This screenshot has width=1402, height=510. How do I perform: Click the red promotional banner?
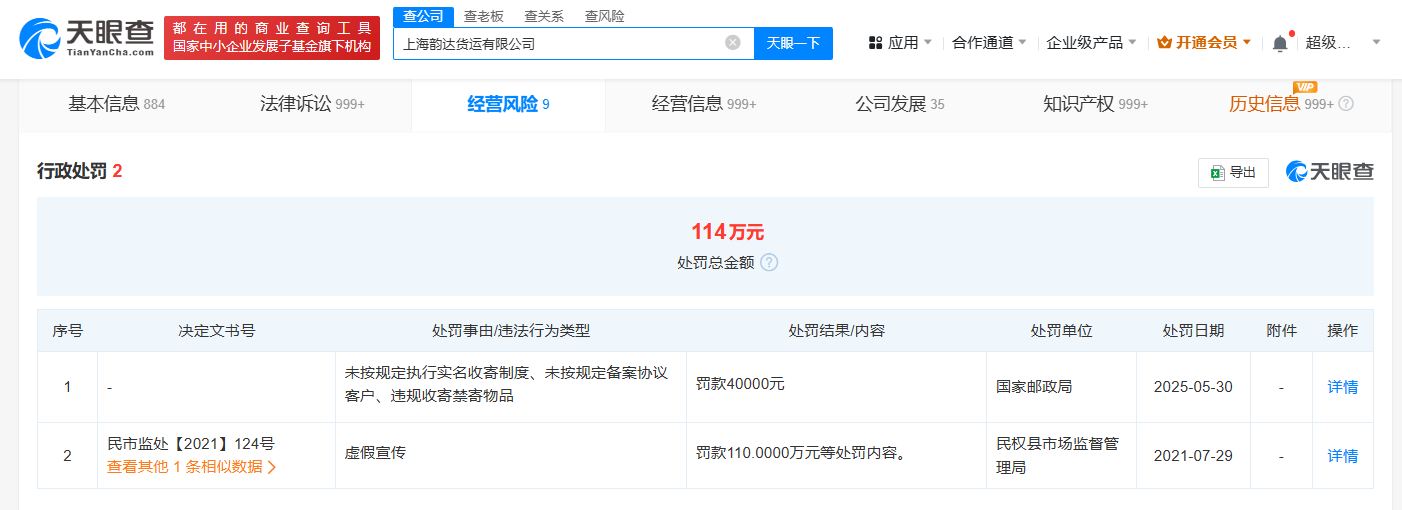[x=272, y=38]
